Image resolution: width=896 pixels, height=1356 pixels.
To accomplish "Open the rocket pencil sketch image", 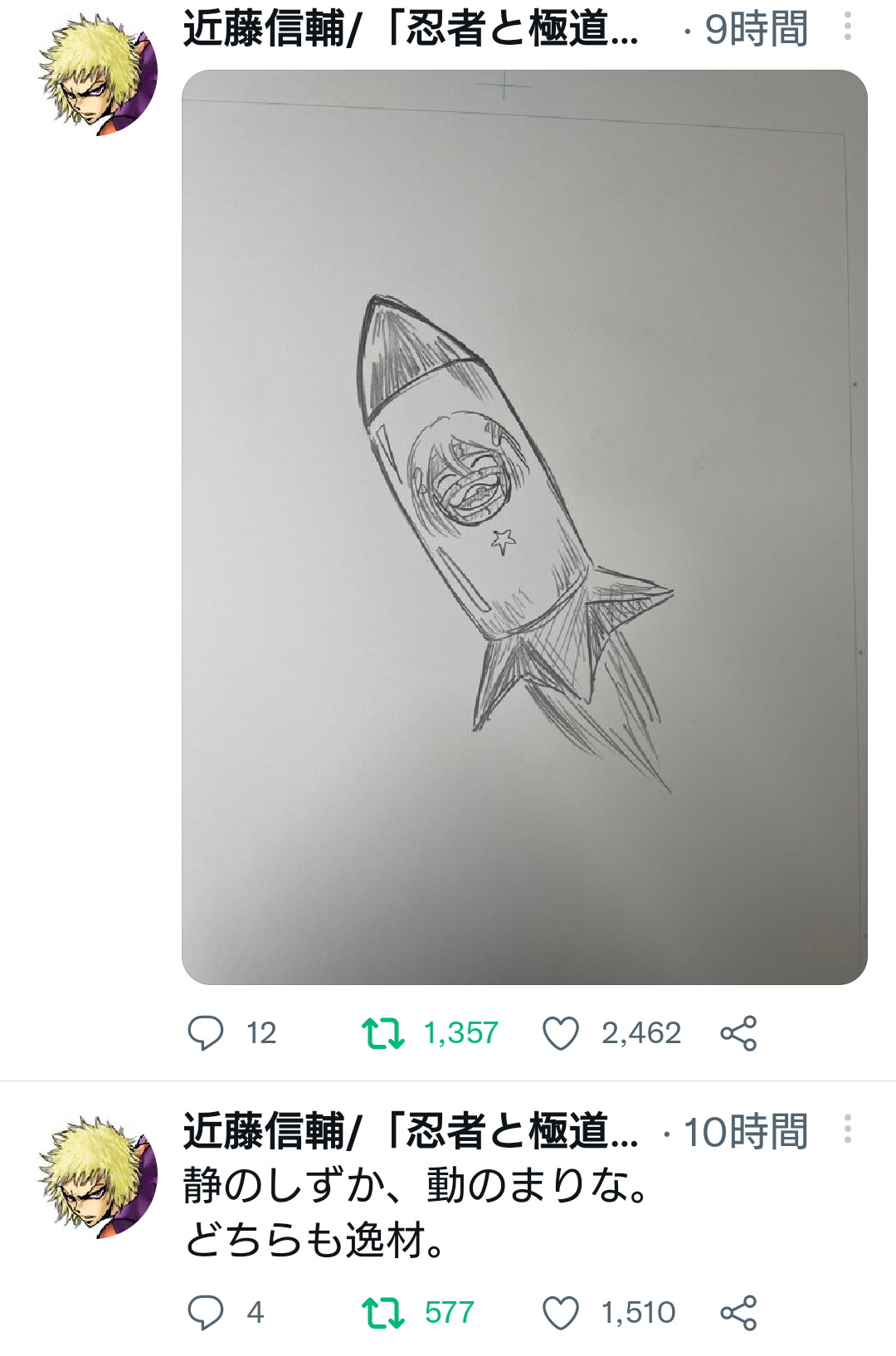I will point(524,527).
